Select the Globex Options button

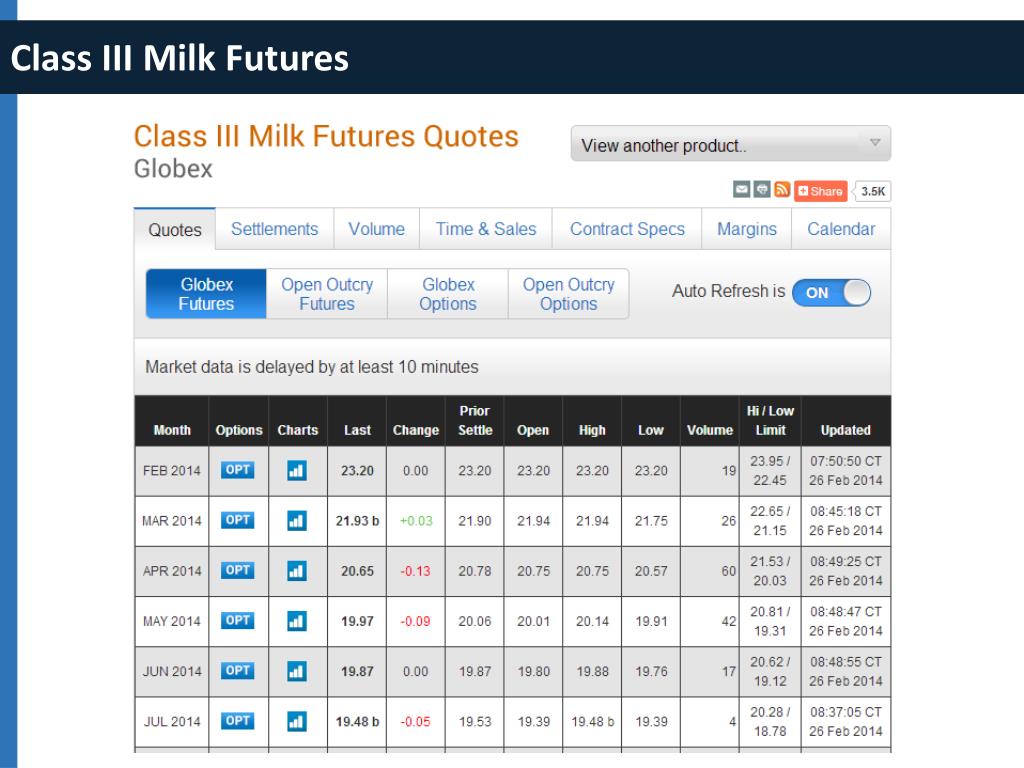448,294
